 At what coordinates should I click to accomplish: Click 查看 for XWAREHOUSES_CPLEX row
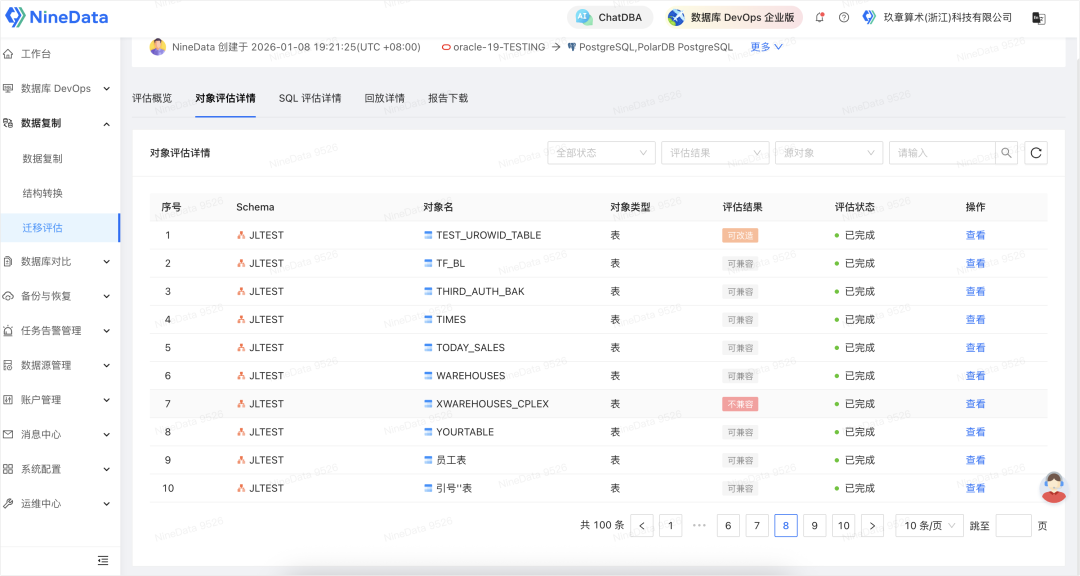pyautogui.click(x=975, y=404)
